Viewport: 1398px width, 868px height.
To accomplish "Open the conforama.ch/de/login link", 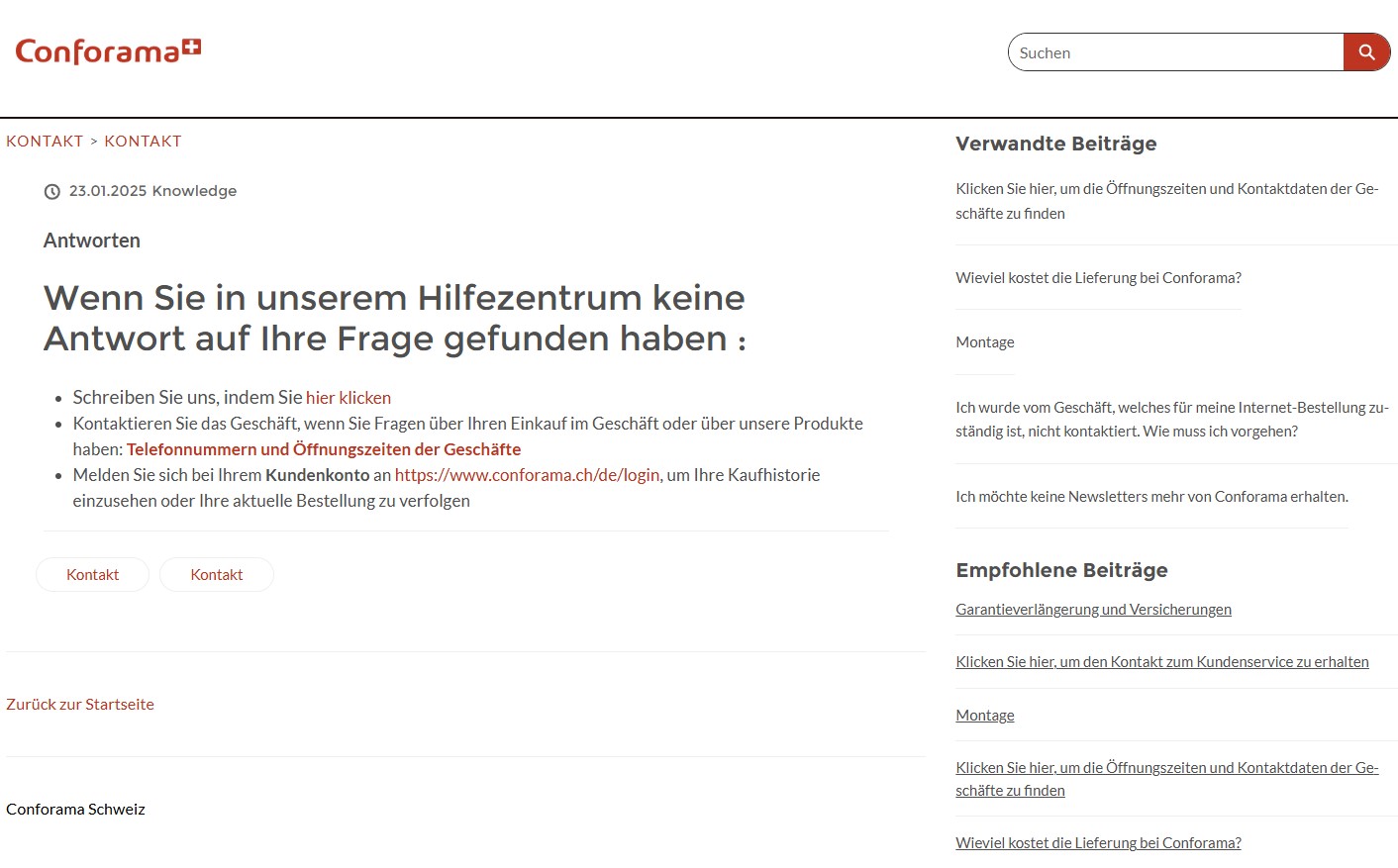I will 527,475.
